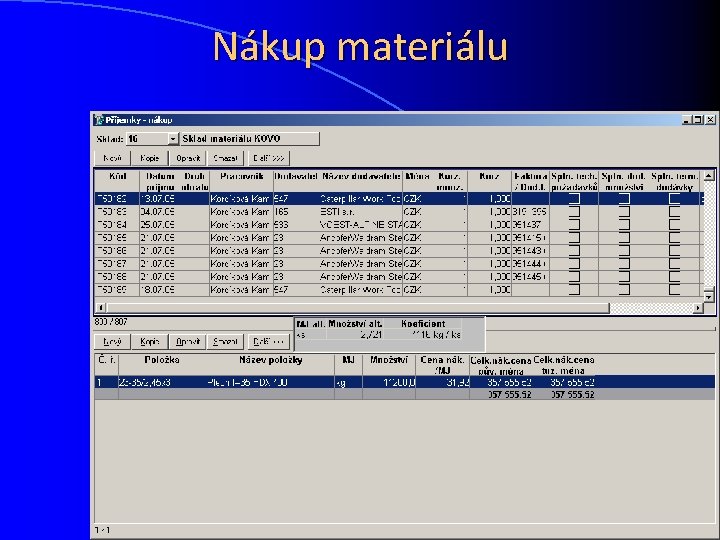Click the Faktura column header
Image resolution: width=720 pixels, height=540 pixels.
530,181
